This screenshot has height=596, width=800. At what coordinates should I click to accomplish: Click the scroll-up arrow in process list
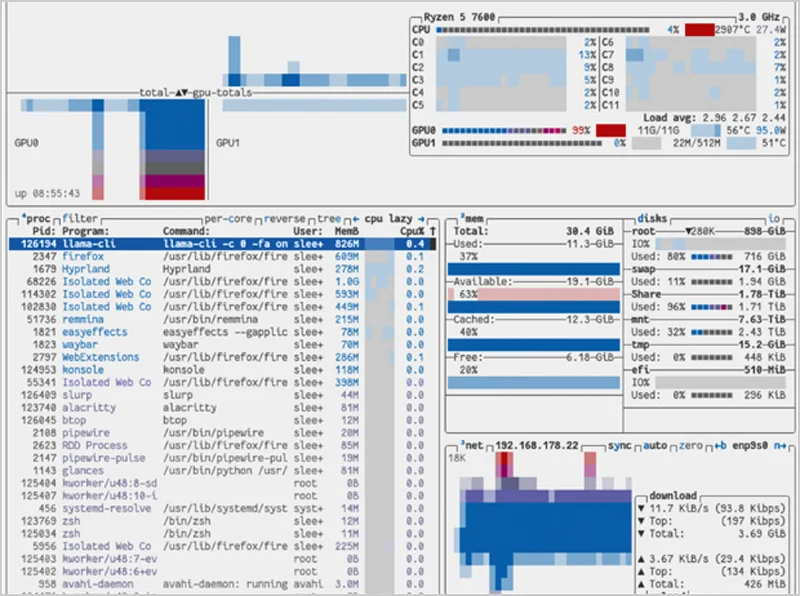(x=431, y=230)
